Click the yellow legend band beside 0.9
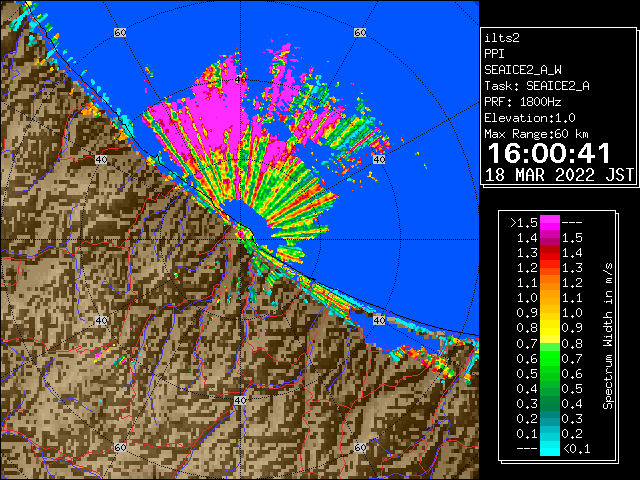Screen dimensions: 640x480 [x=549, y=328]
